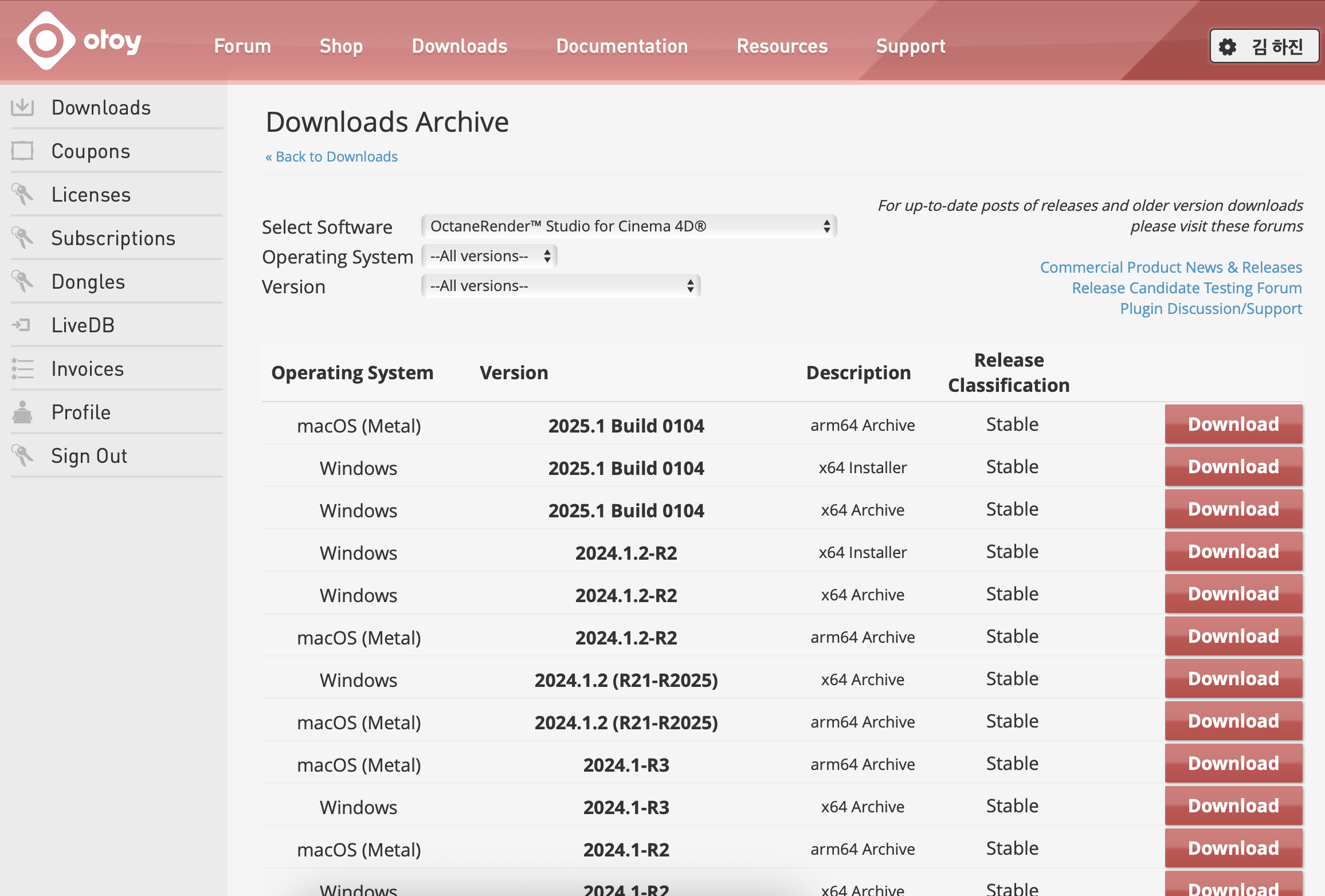Image resolution: width=1325 pixels, height=896 pixels.
Task: Click the Downloads tray icon in sidebar
Action: tap(22, 107)
